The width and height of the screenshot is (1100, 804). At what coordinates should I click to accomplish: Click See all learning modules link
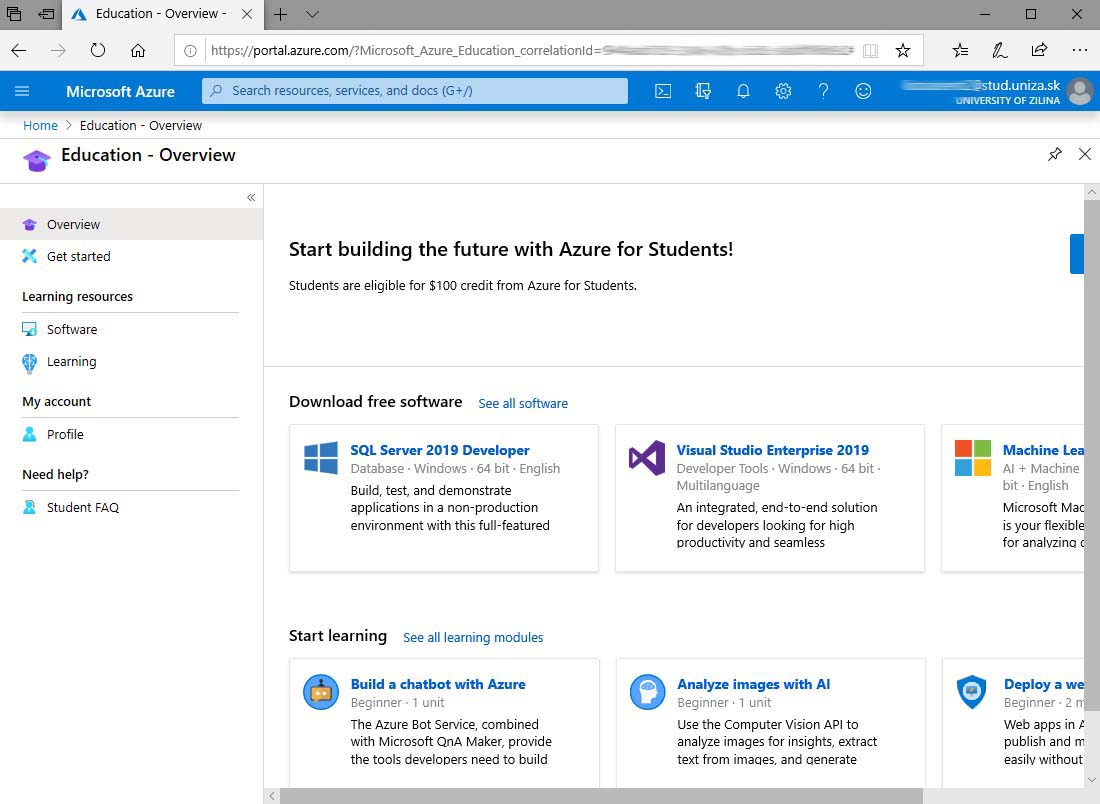473,638
